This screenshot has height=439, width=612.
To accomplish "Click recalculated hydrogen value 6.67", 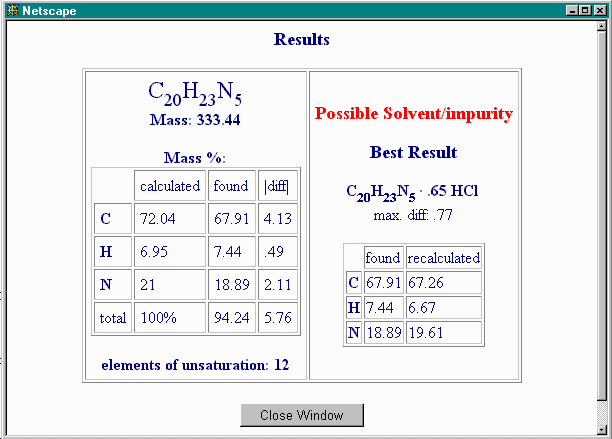I will [x=444, y=307].
